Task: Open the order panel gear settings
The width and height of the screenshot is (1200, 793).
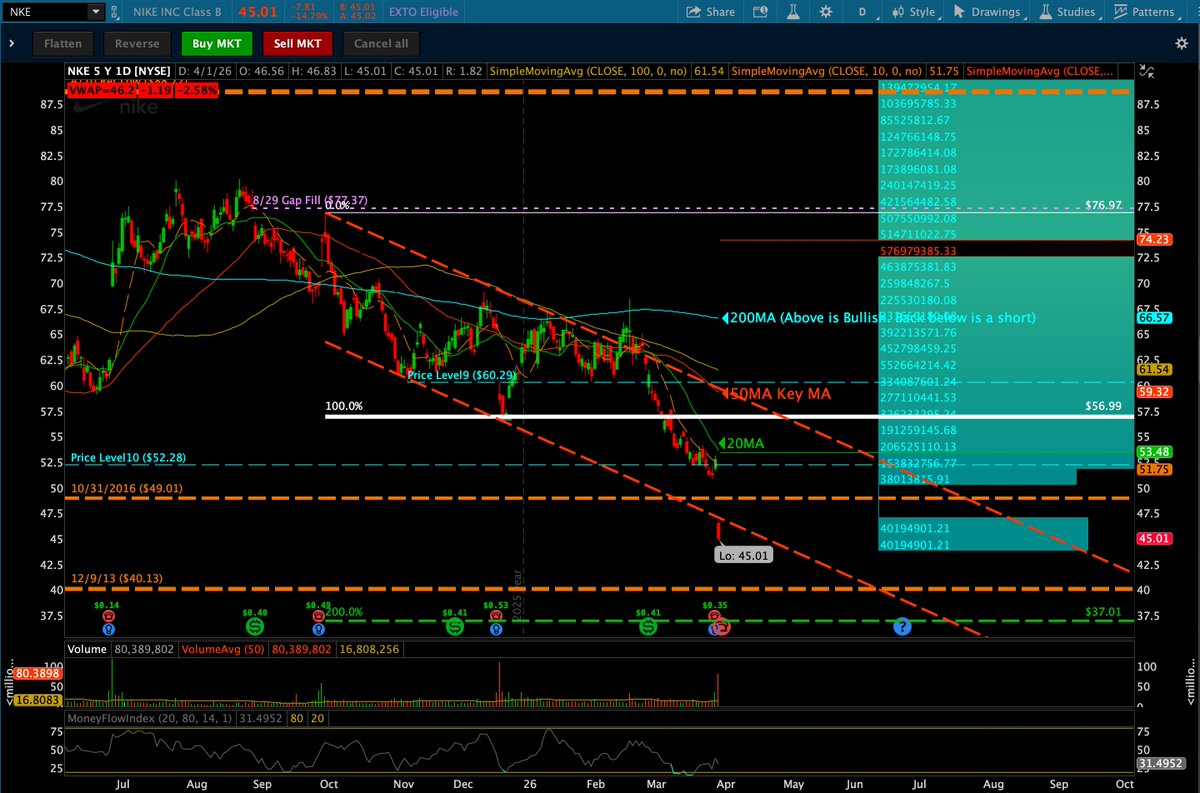Action: pos(1180,43)
